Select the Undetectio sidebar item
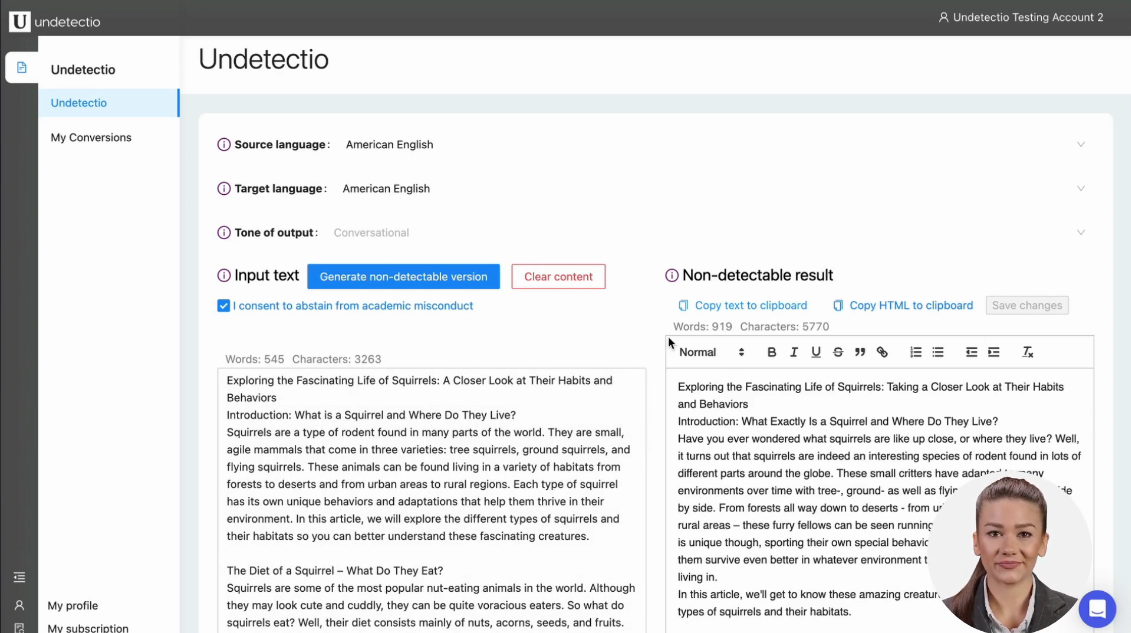Screen dimensions: 1131x633 click(79, 103)
